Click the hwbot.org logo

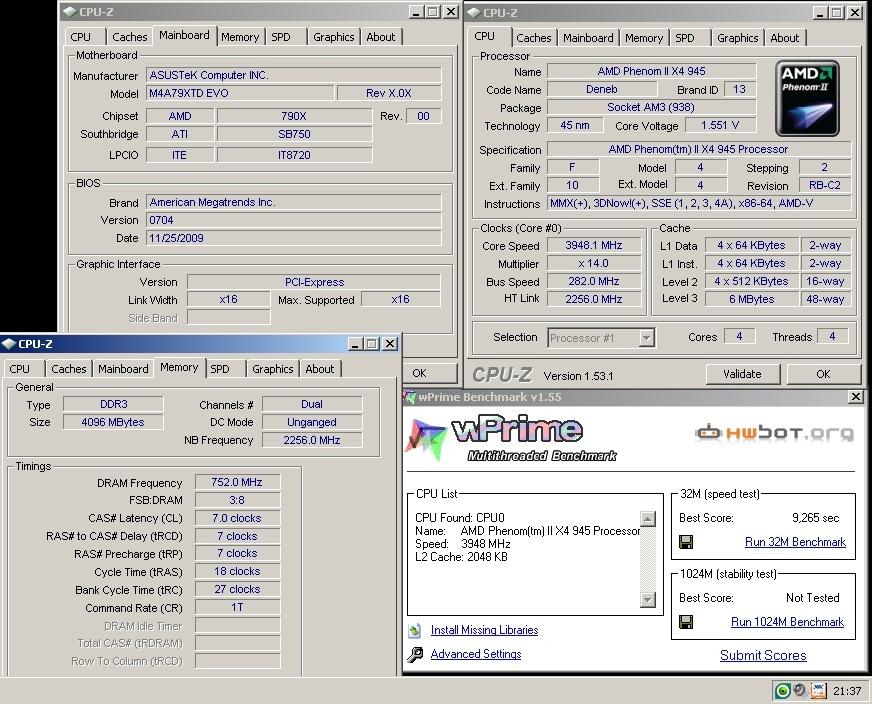[774, 432]
